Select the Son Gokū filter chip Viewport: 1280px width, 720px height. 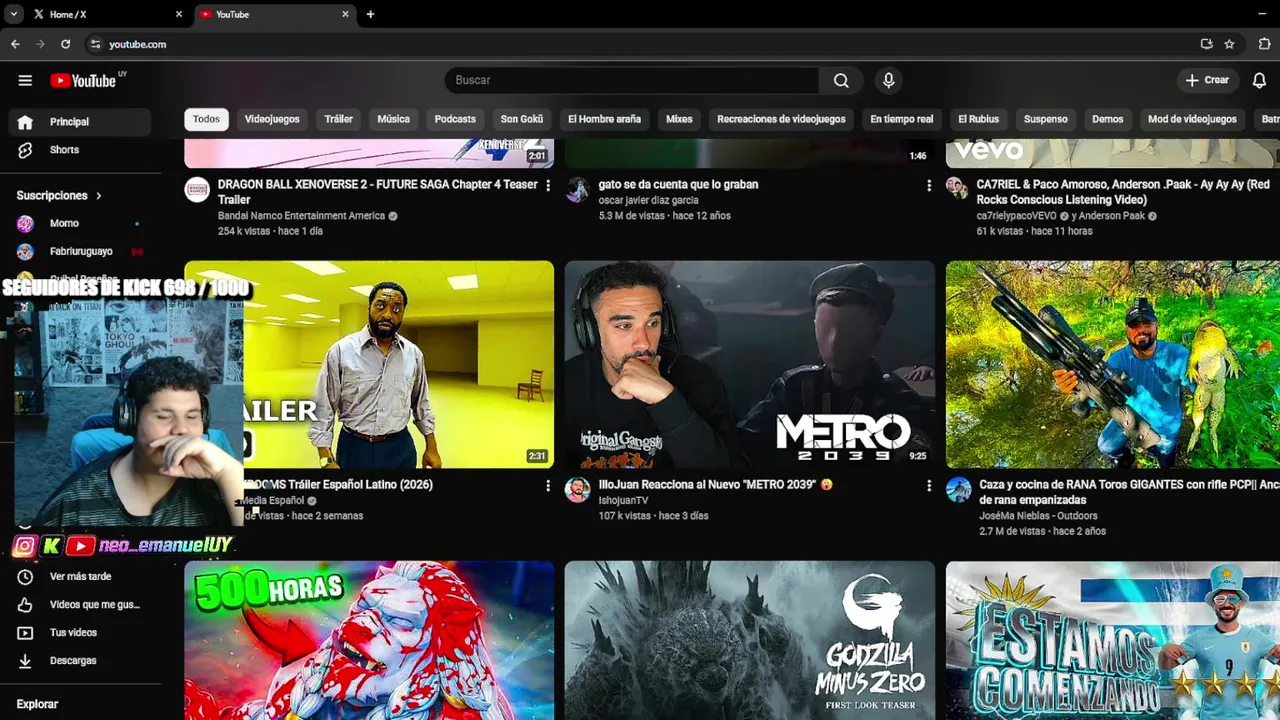(522, 119)
